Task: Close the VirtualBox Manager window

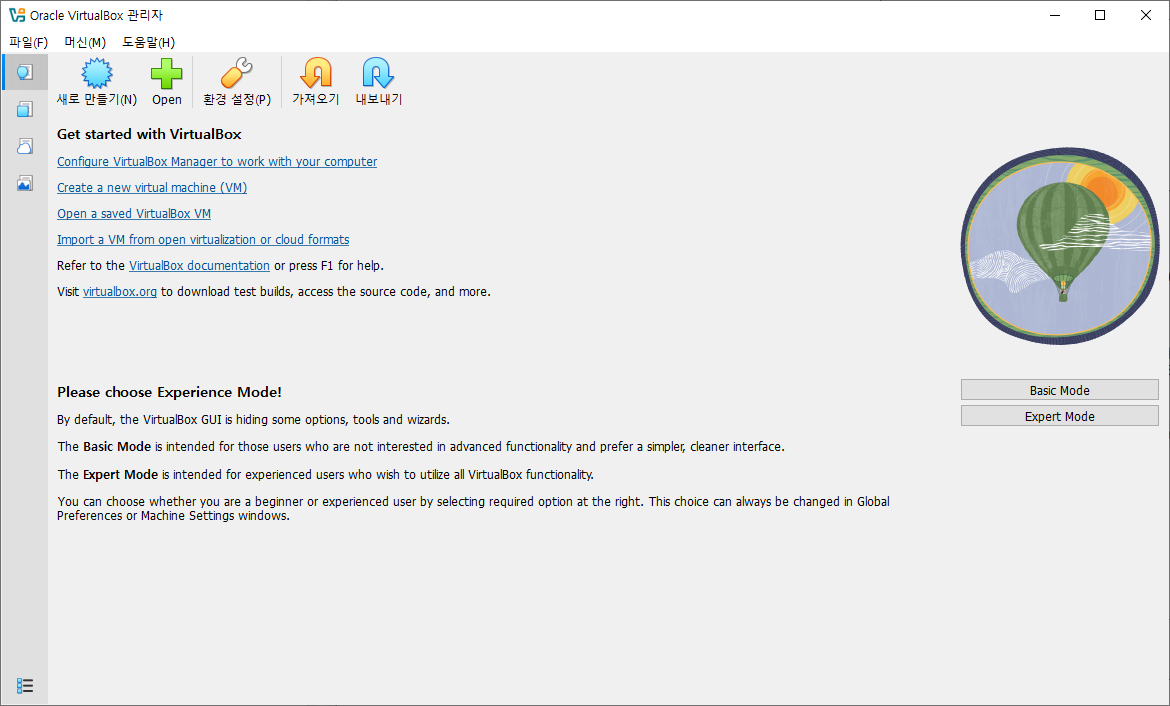Action: (x=1146, y=15)
